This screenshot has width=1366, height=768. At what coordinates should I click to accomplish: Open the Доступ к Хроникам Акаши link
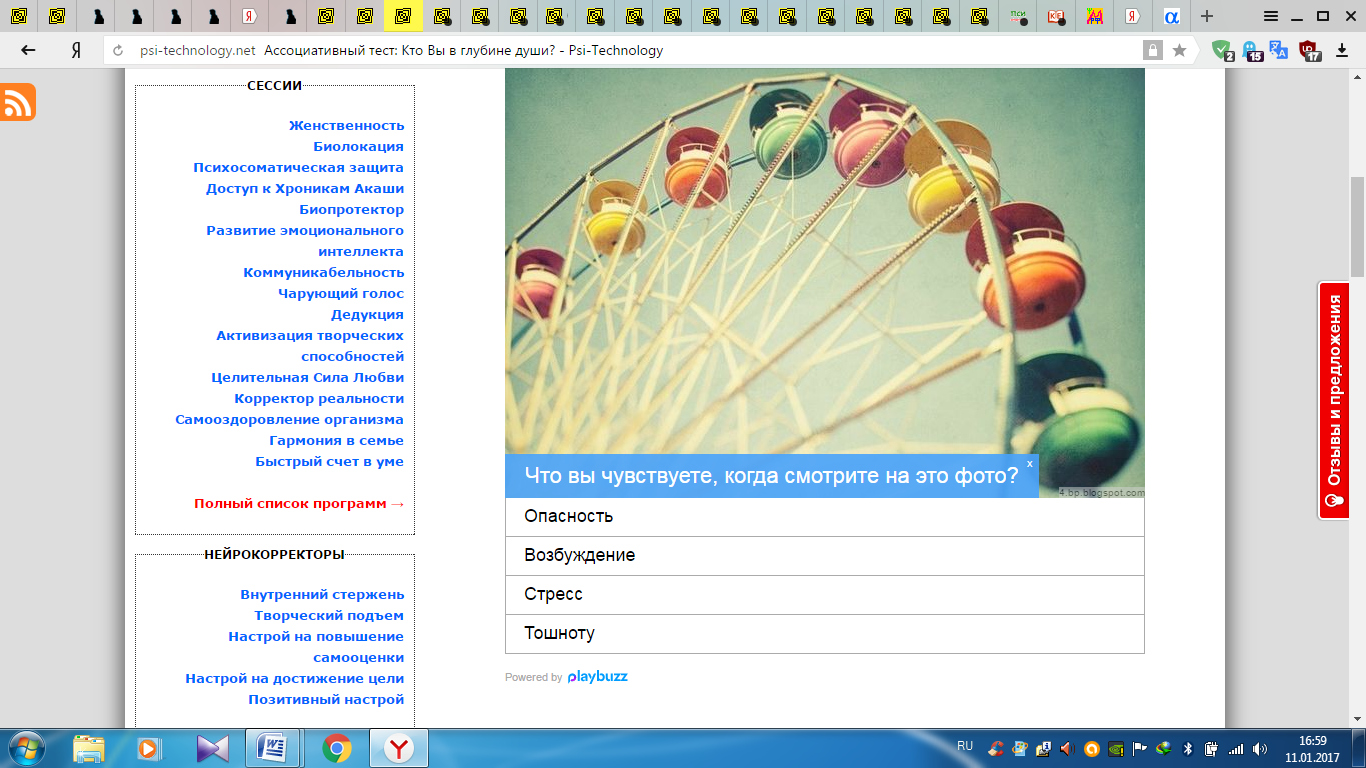(305, 188)
